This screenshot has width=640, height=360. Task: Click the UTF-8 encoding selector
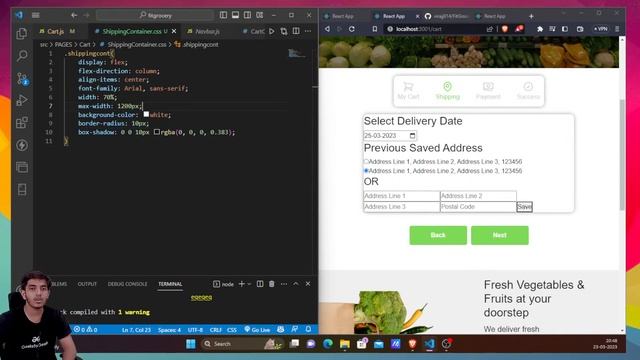coord(195,330)
